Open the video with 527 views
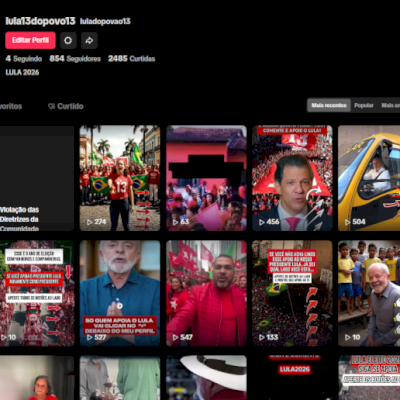This screenshot has height=400, width=400. click(120, 293)
